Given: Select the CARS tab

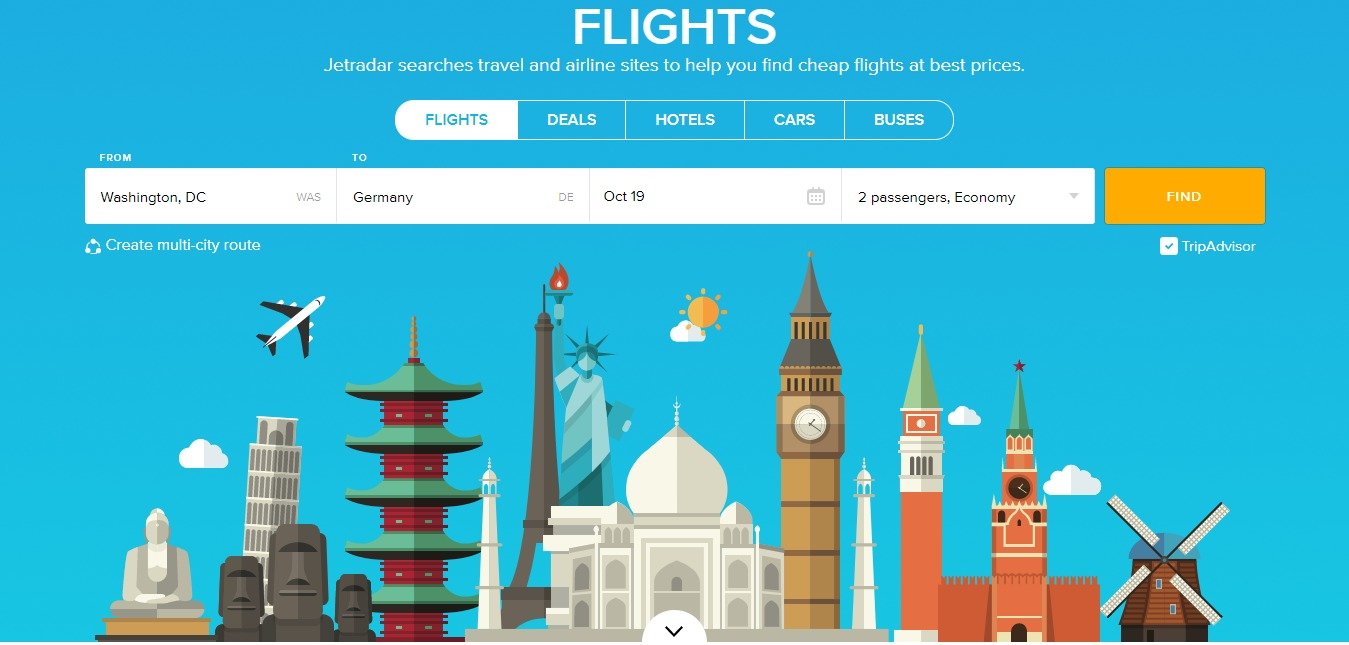Looking at the screenshot, I should coord(794,120).
